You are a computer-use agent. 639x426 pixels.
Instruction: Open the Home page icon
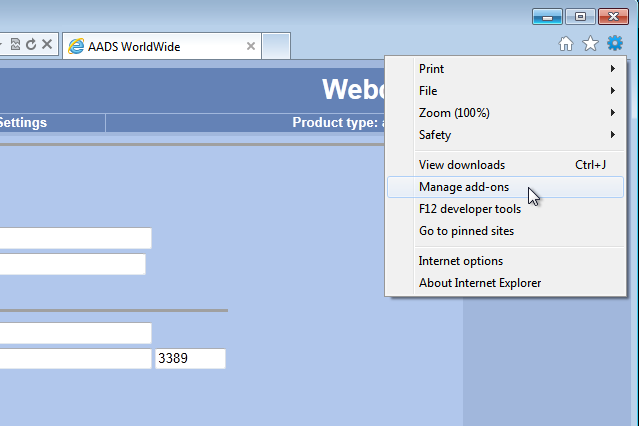click(566, 44)
